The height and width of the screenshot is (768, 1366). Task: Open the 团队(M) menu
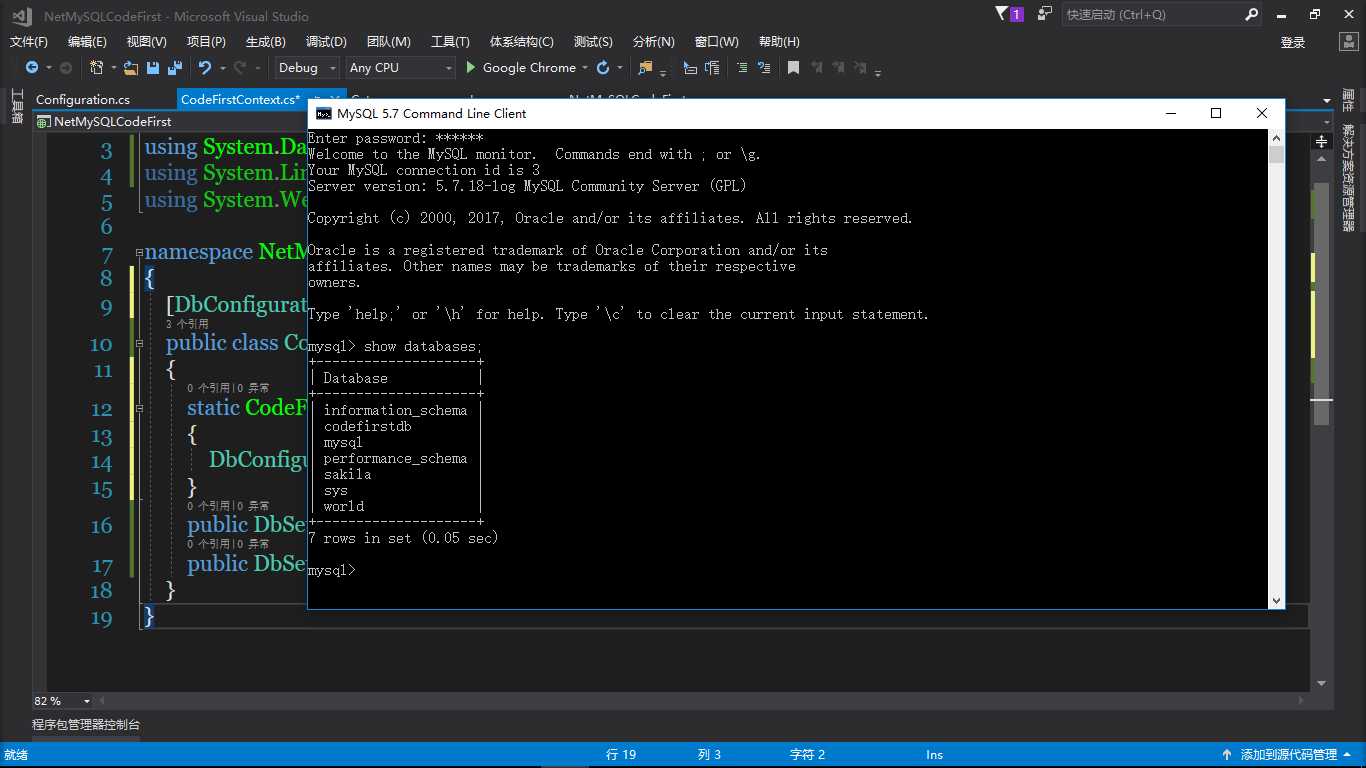(x=389, y=41)
